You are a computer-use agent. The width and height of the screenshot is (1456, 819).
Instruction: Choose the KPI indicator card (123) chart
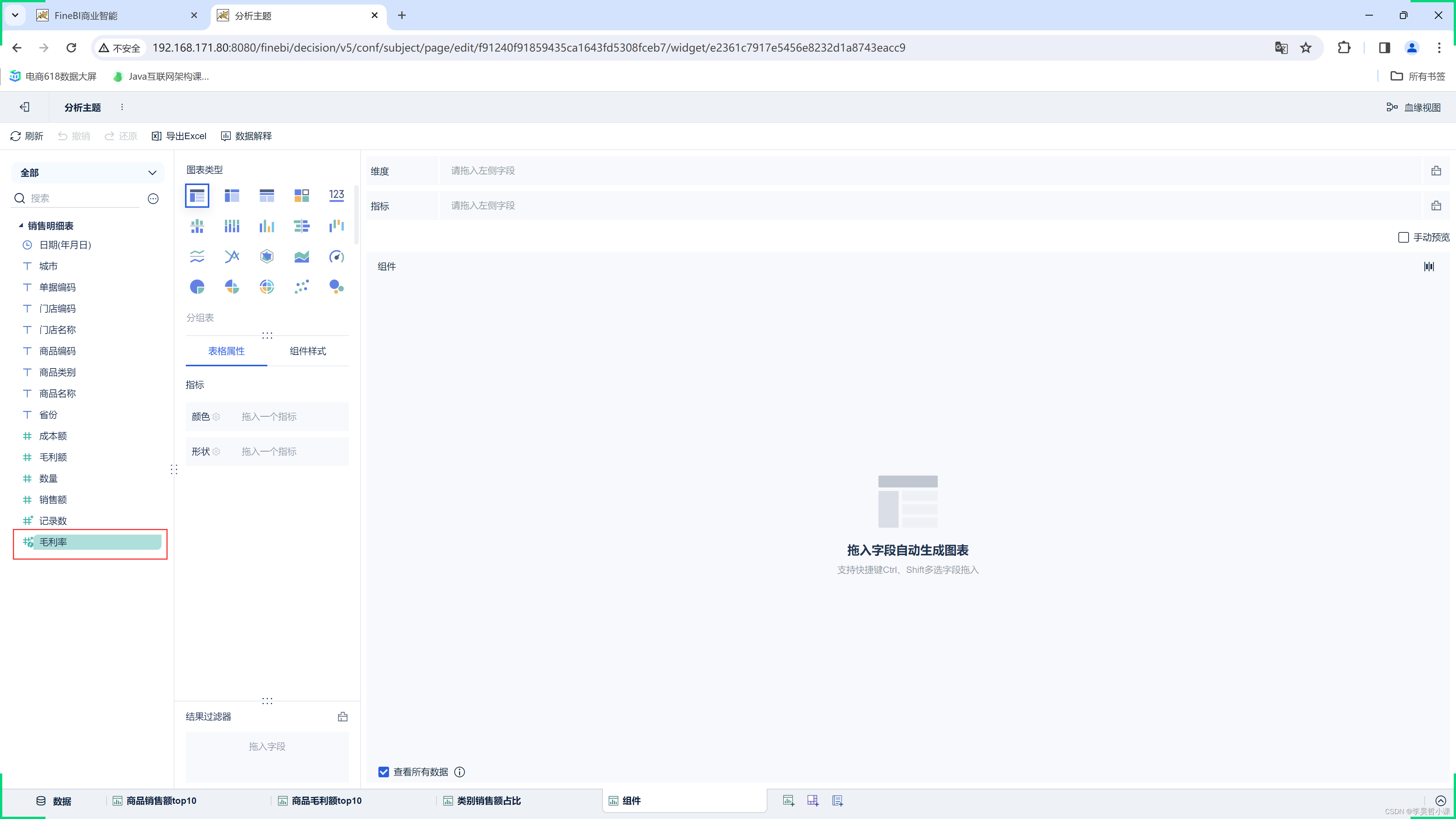click(x=336, y=196)
